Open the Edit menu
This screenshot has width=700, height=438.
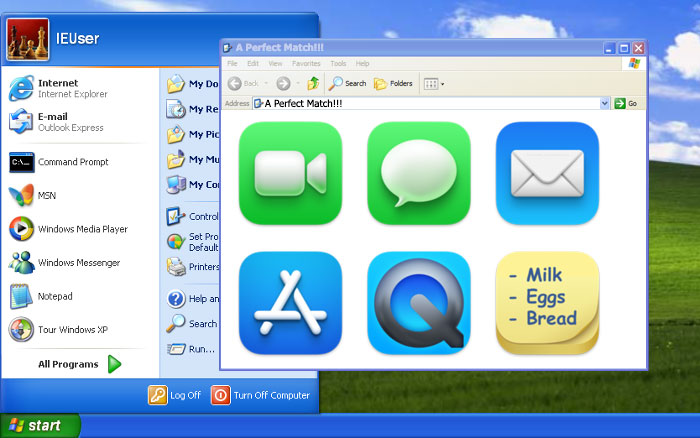253,63
